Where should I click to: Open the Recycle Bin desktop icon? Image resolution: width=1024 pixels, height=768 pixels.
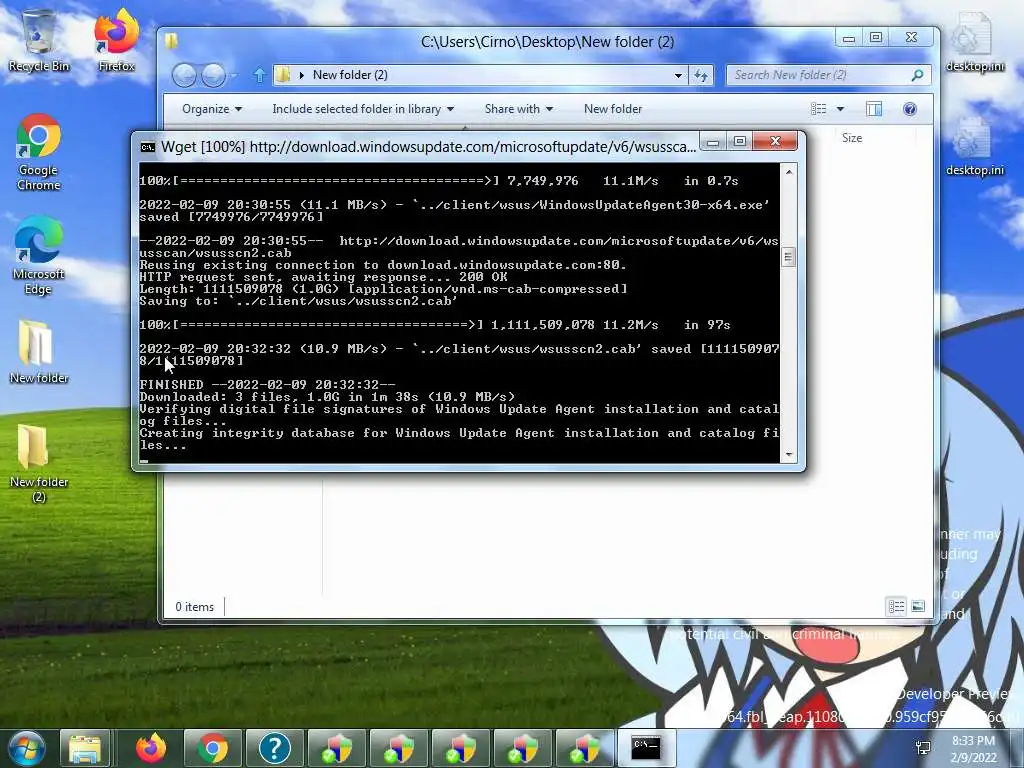tap(39, 40)
